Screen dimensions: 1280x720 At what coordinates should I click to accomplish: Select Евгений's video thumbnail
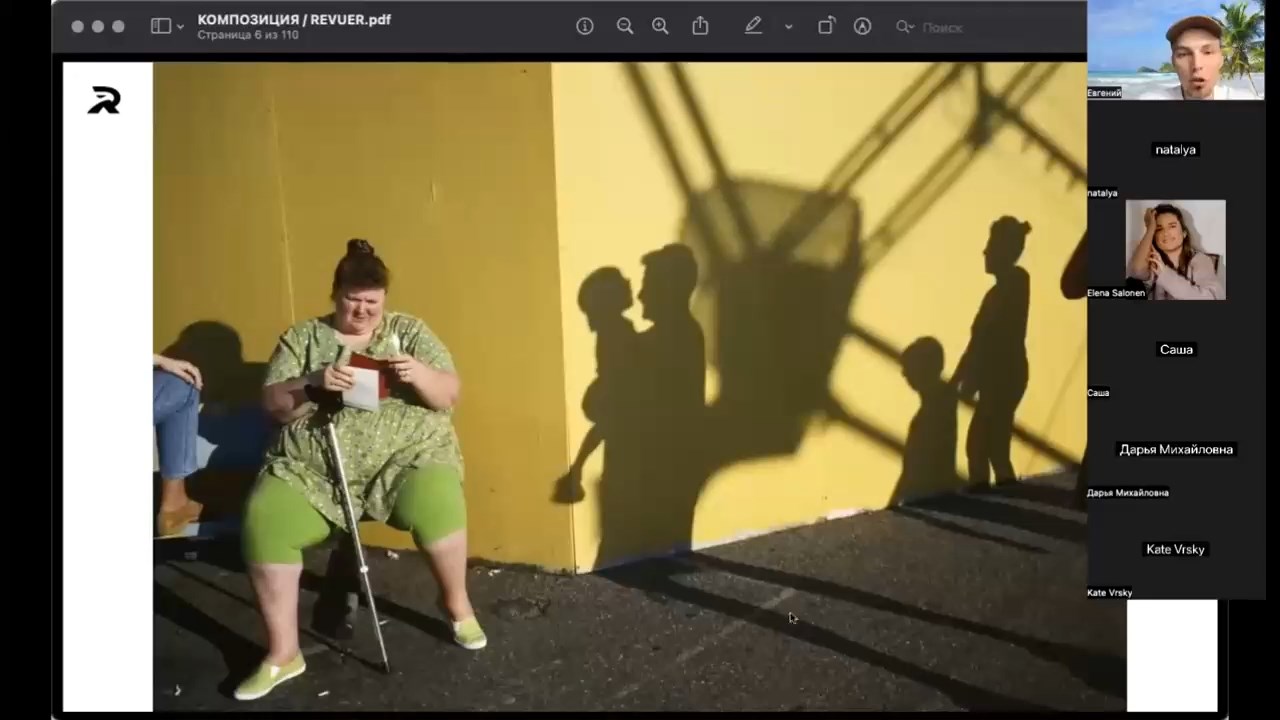click(x=1176, y=50)
